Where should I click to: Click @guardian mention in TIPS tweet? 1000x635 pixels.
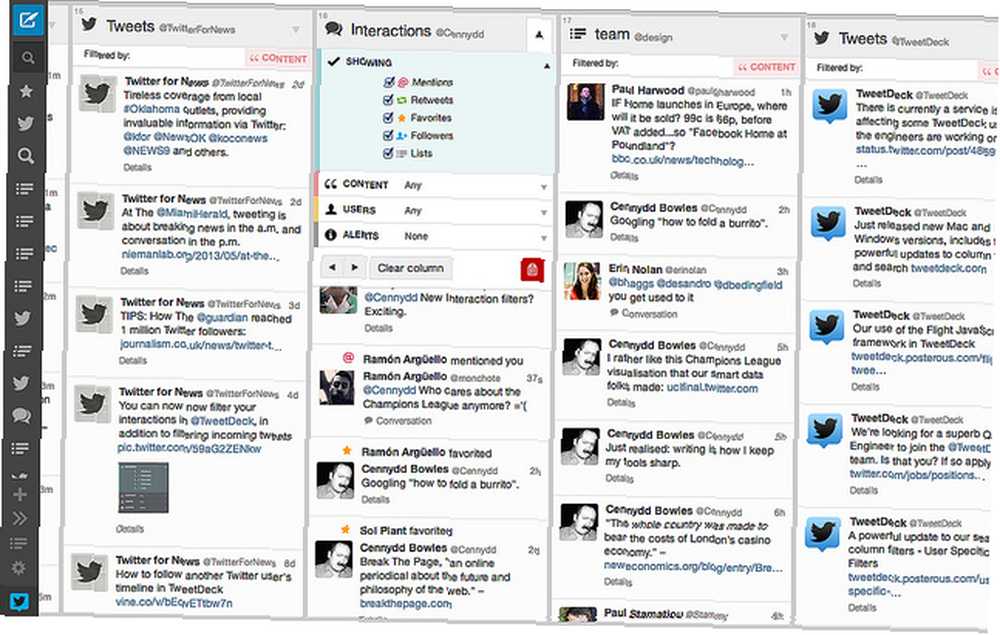[222, 317]
